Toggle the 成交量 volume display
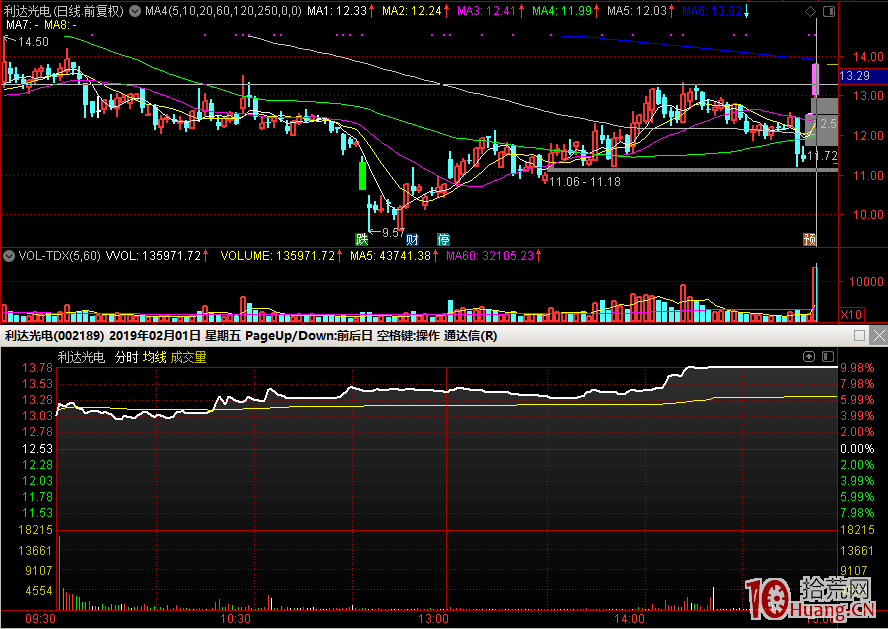Viewport: 888px width, 629px height. (x=189, y=357)
